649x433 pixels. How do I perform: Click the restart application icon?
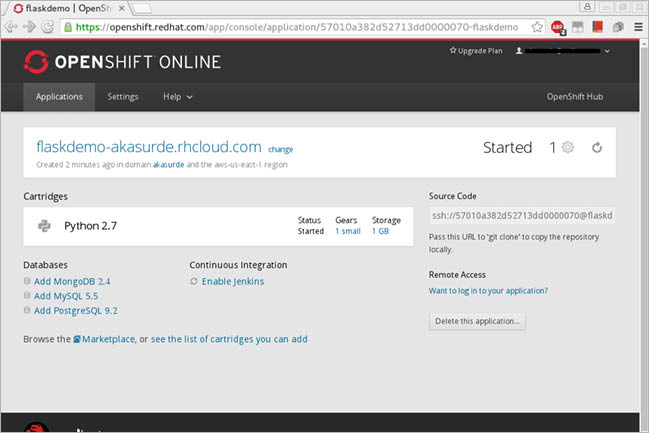(x=597, y=148)
